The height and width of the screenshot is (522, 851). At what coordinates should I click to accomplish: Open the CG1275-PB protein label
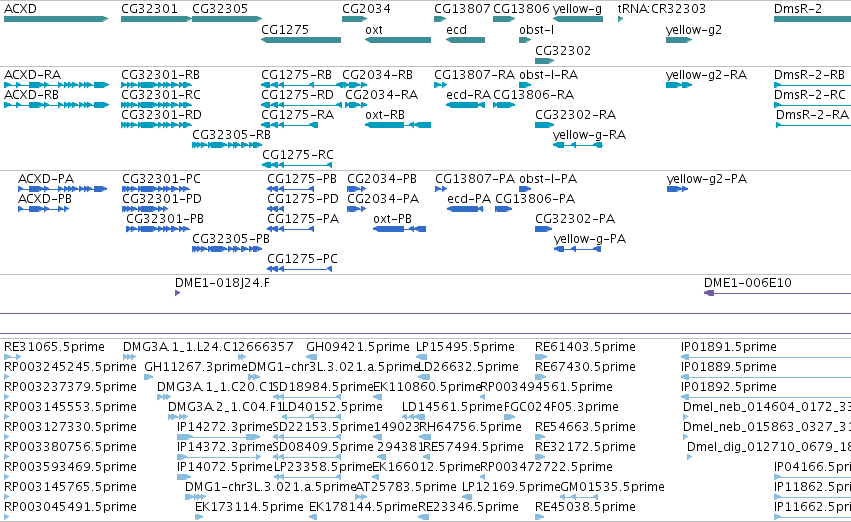coord(302,179)
